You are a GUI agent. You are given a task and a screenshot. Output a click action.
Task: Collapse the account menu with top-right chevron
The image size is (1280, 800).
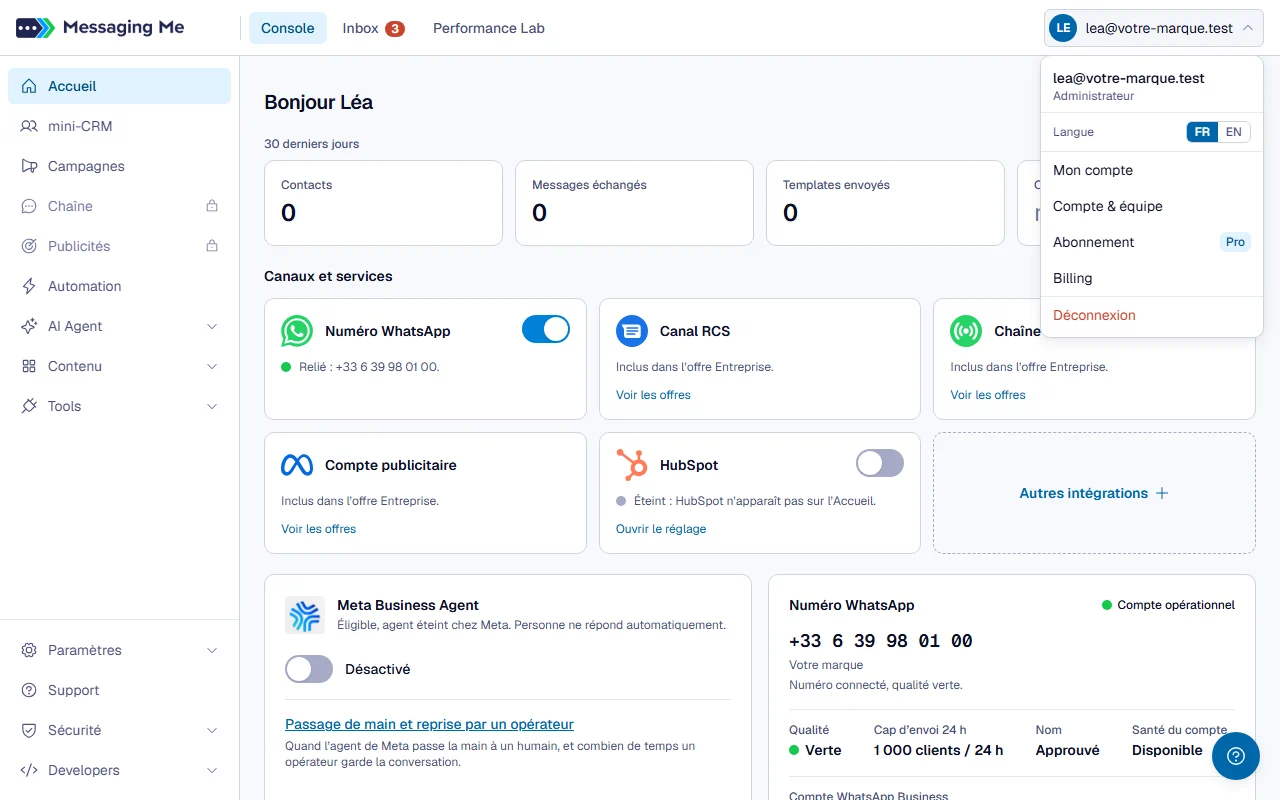[1248, 28]
